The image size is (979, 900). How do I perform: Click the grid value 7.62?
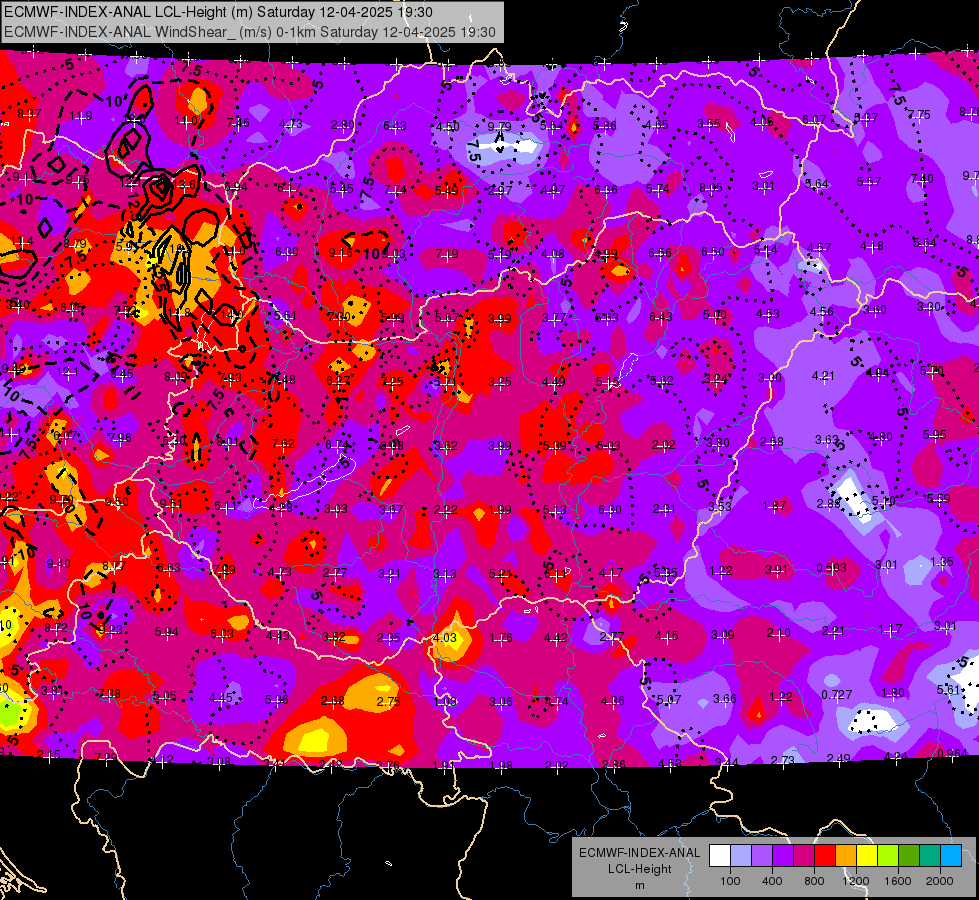pyautogui.click(x=283, y=443)
